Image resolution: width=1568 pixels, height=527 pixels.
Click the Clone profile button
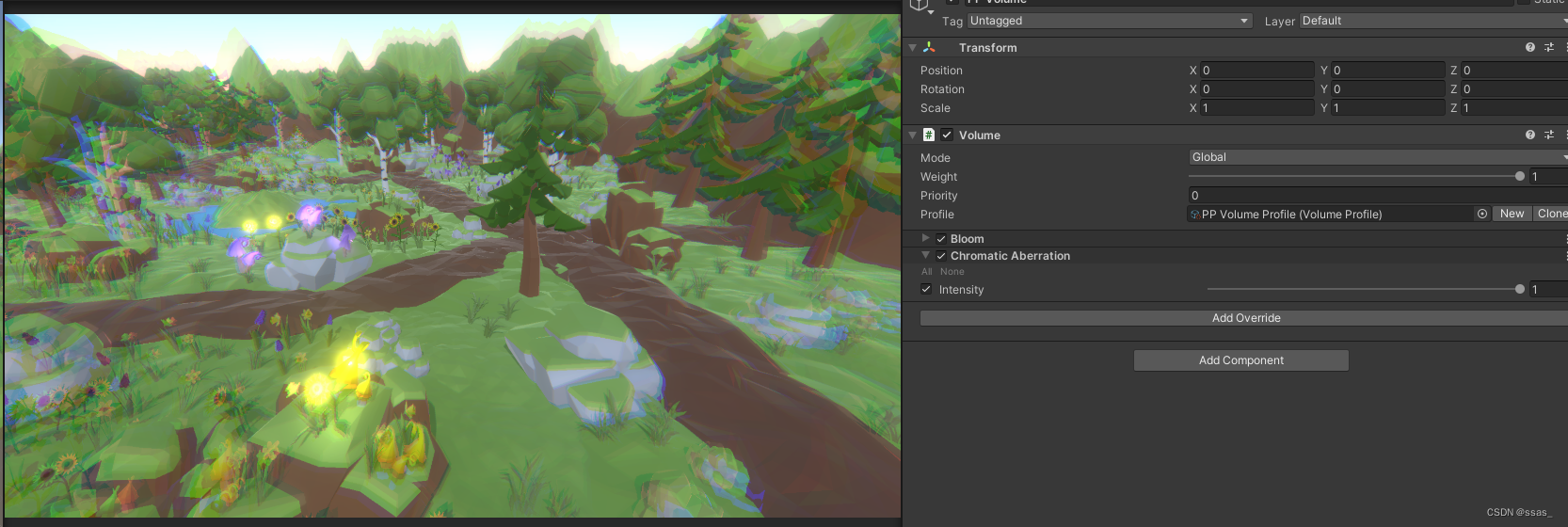(x=1551, y=214)
